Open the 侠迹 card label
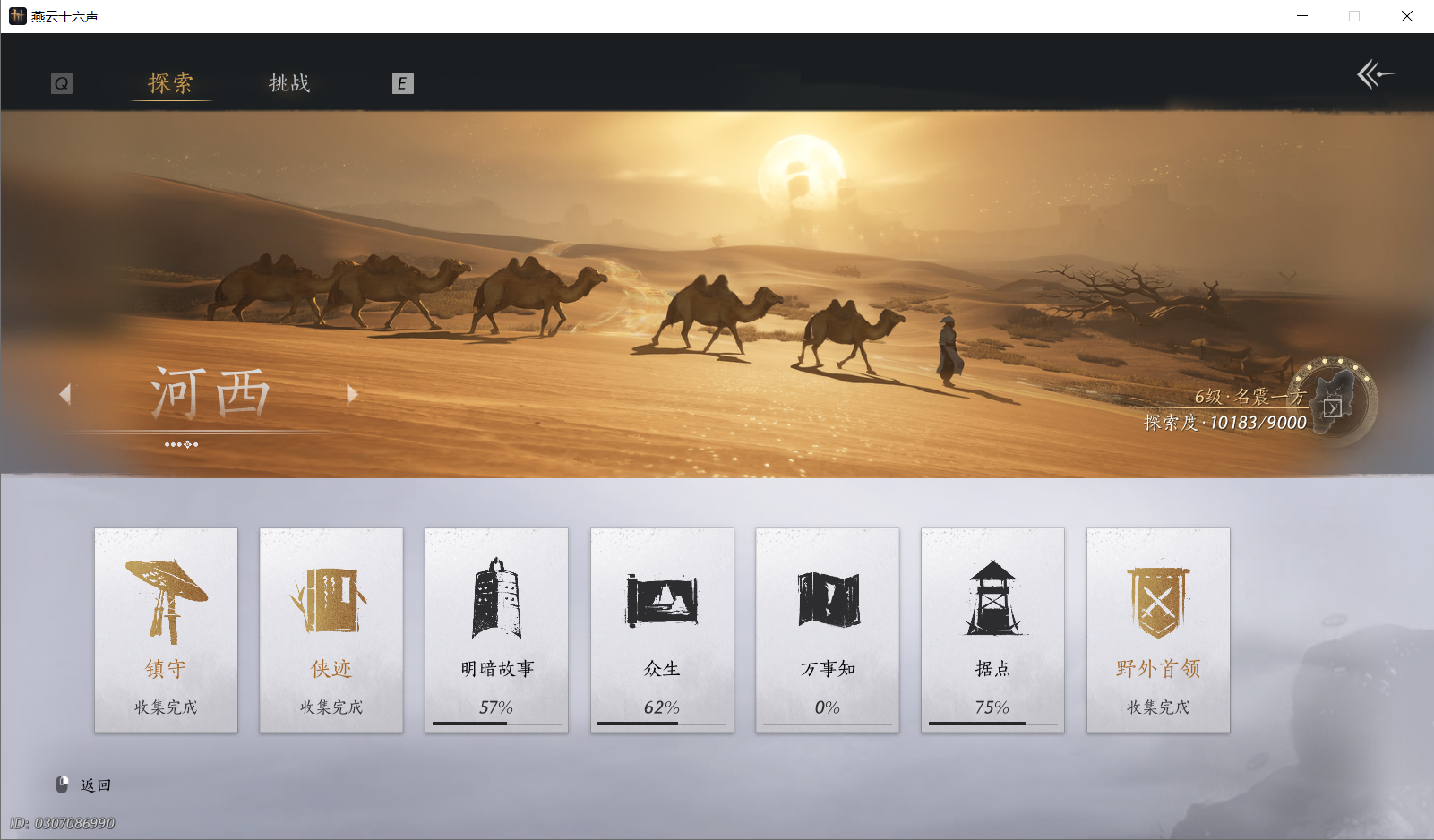Image resolution: width=1434 pixels, height=840 pixels. point(331,669)
